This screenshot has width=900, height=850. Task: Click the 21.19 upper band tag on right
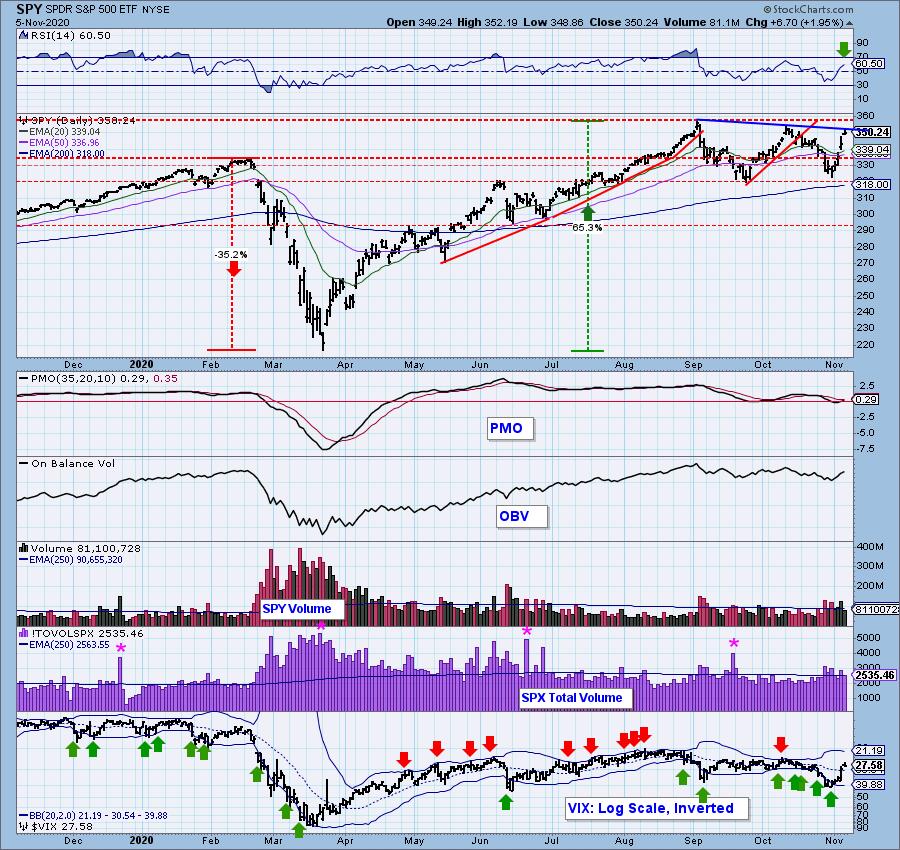pos(869,750)
